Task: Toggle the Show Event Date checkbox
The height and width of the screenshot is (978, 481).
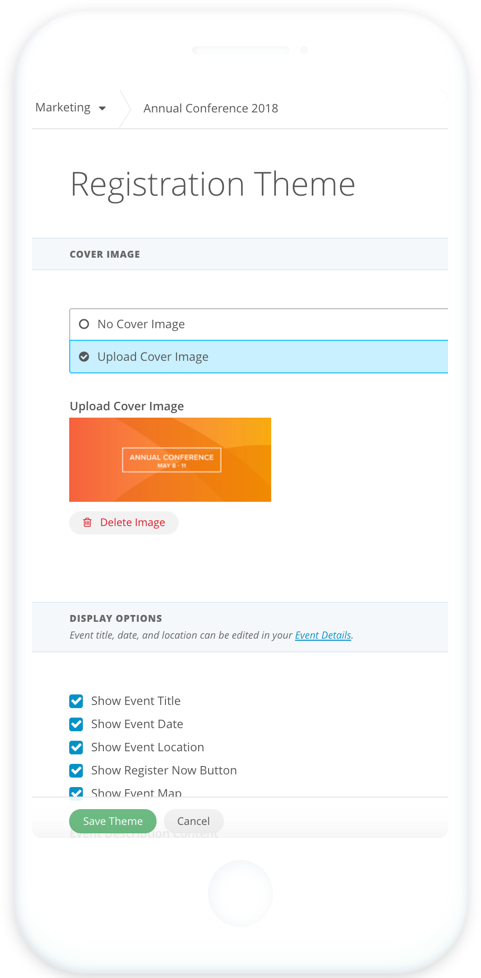Action: [x=76, y=724]
